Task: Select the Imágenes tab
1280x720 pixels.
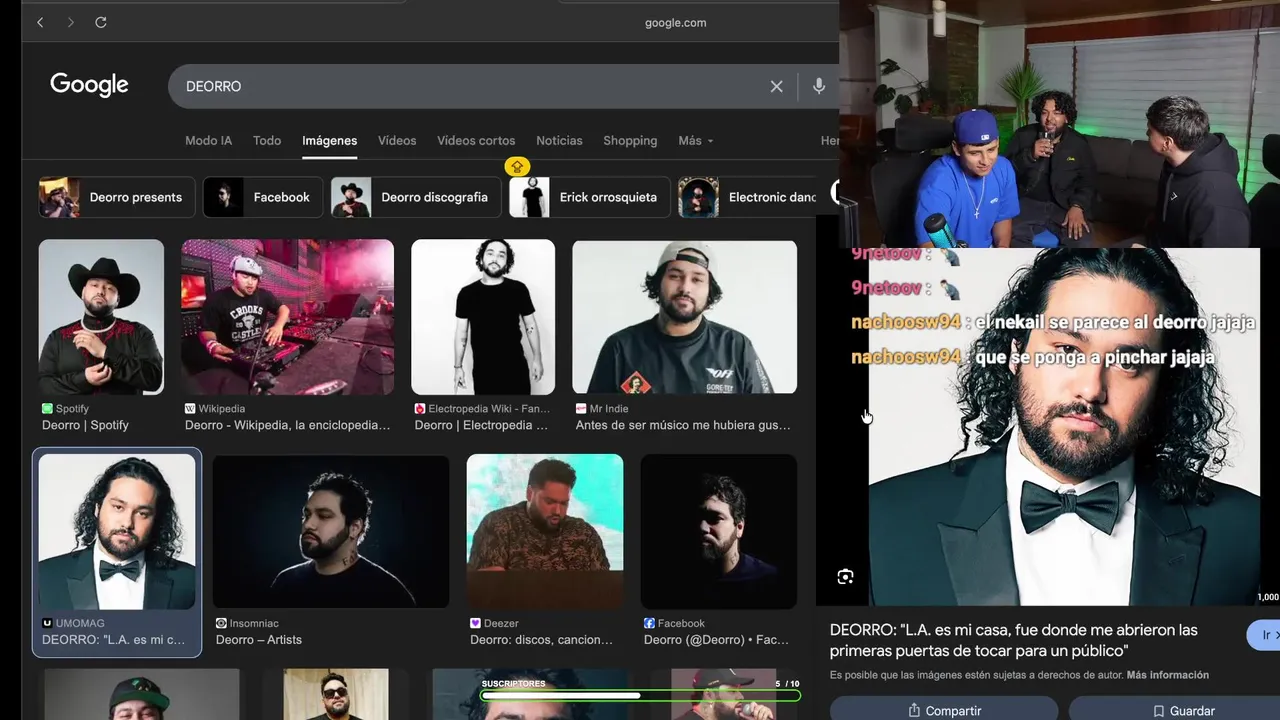Action: (x=330, y=141)
